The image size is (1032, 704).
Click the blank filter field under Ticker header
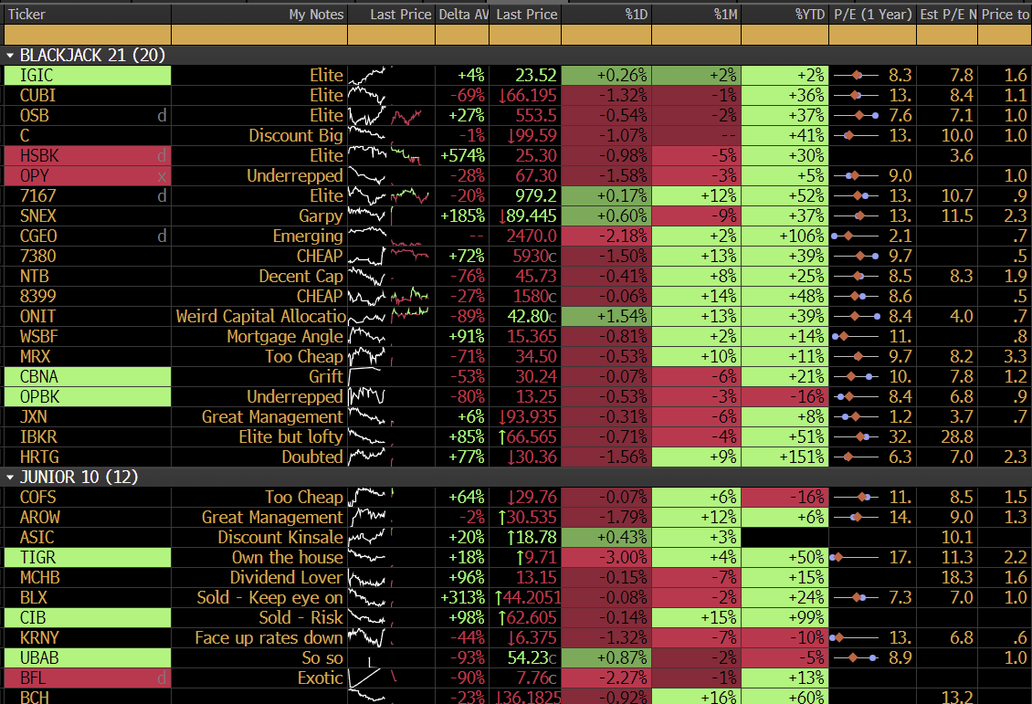pyautogui.click(x=86, y=35)
